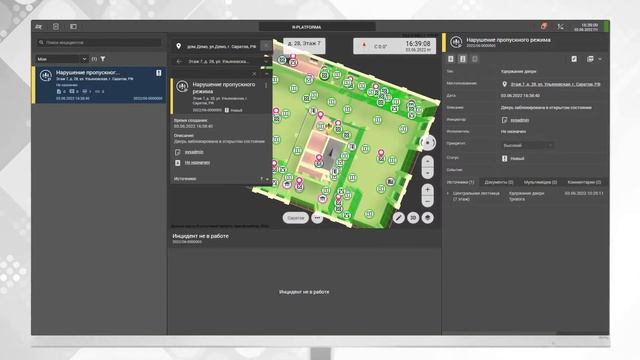Image resolution: width=640 pixels, height=360 pixels.
Task: Switch to the "Мультимедиа (0)" tab
Action: [540, 182]
